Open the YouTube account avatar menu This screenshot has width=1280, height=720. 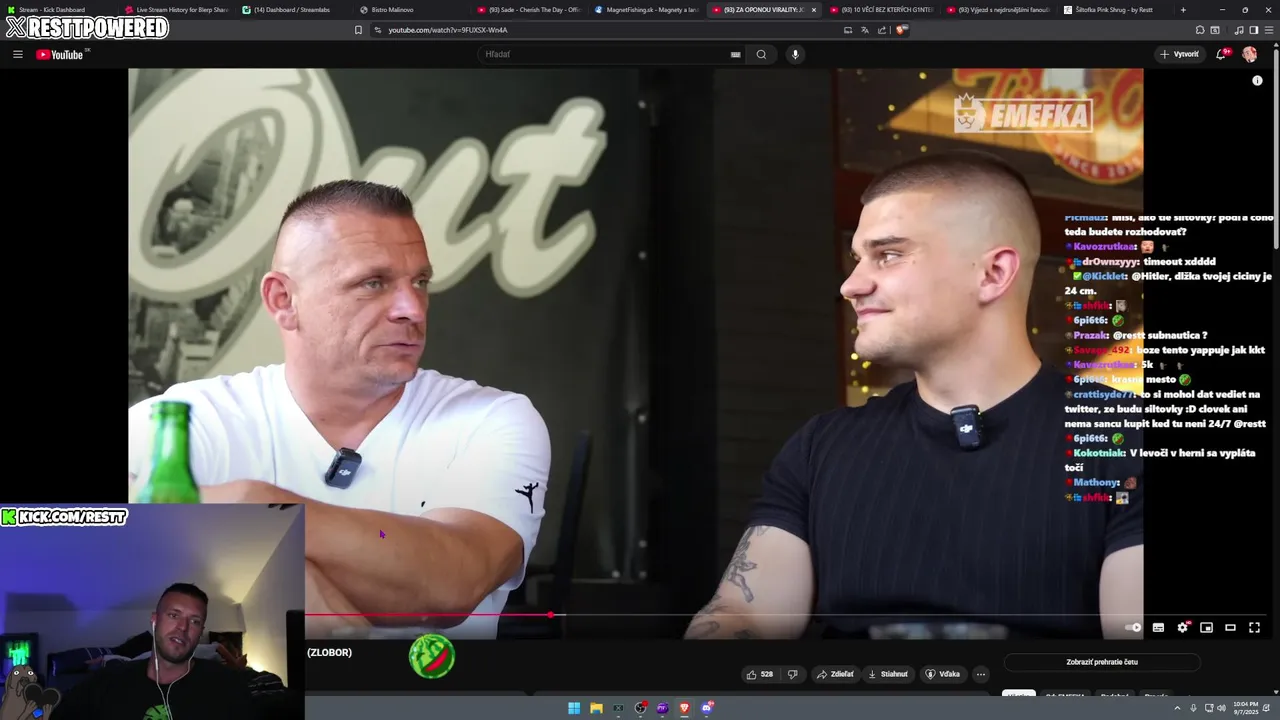1250,54
